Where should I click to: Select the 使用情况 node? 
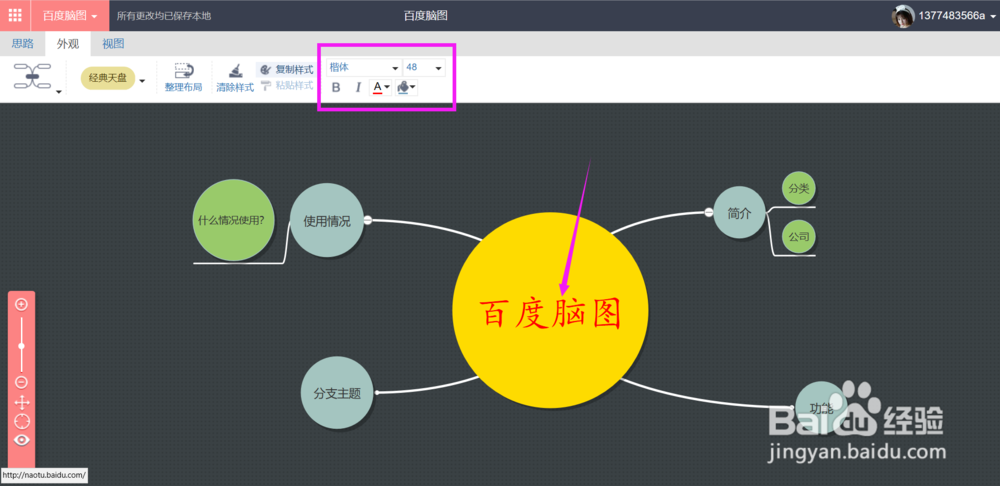(x=327, y=221)
